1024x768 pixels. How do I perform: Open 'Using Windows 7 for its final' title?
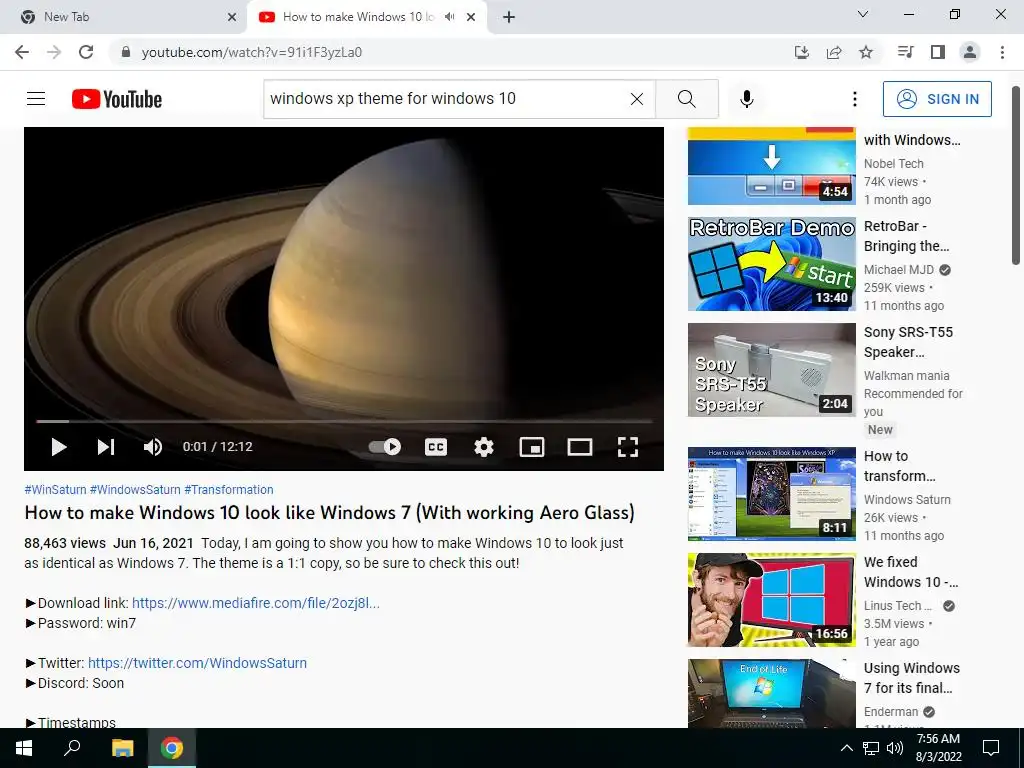click(x=912, y=678)
